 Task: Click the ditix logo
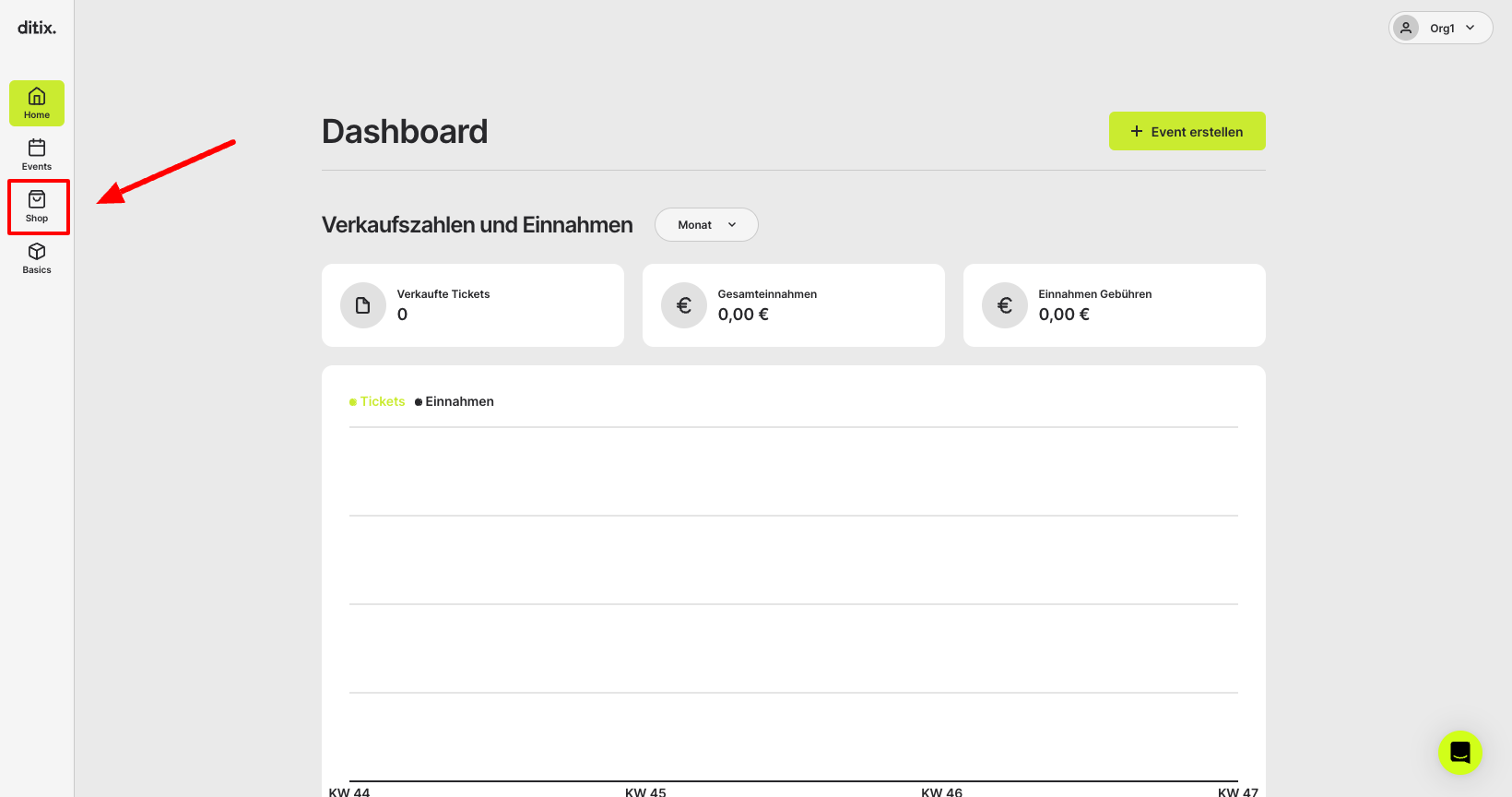click(37, 28)
